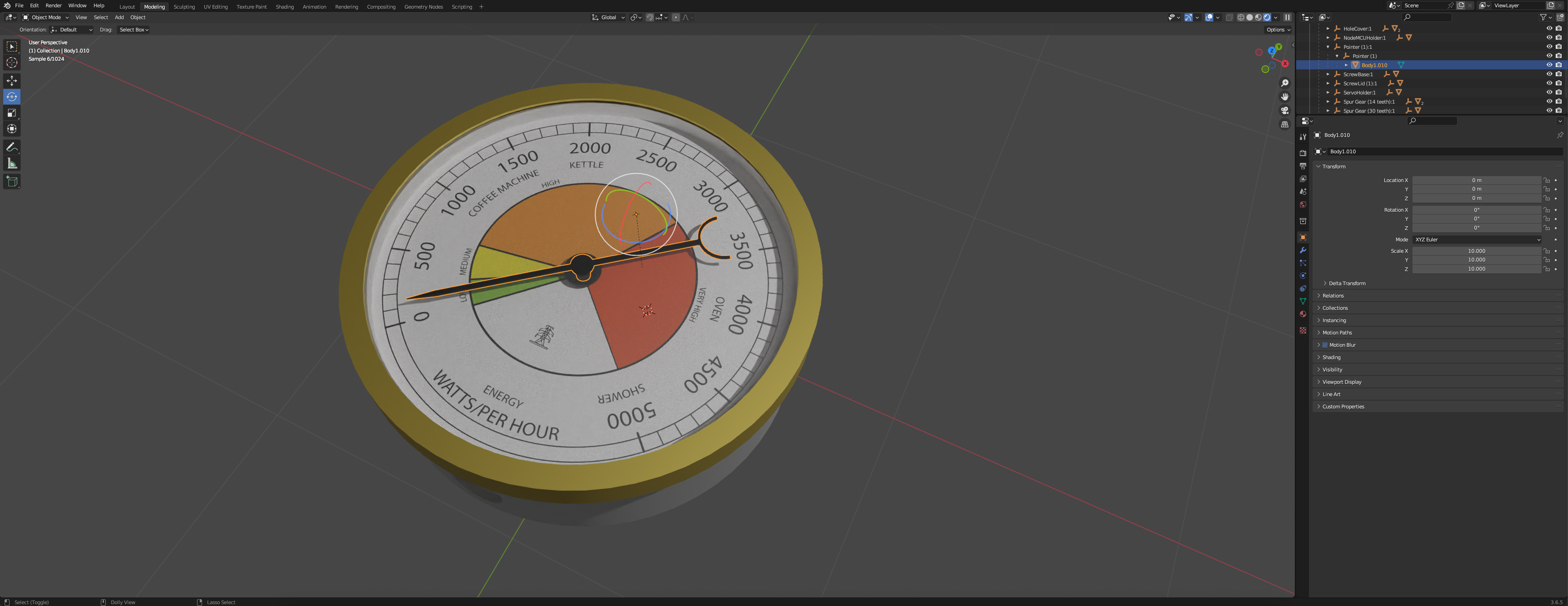Open the Object Constraints properties tab
The width and height of the screenshot is (1568, 606).
pos(1303,289)
